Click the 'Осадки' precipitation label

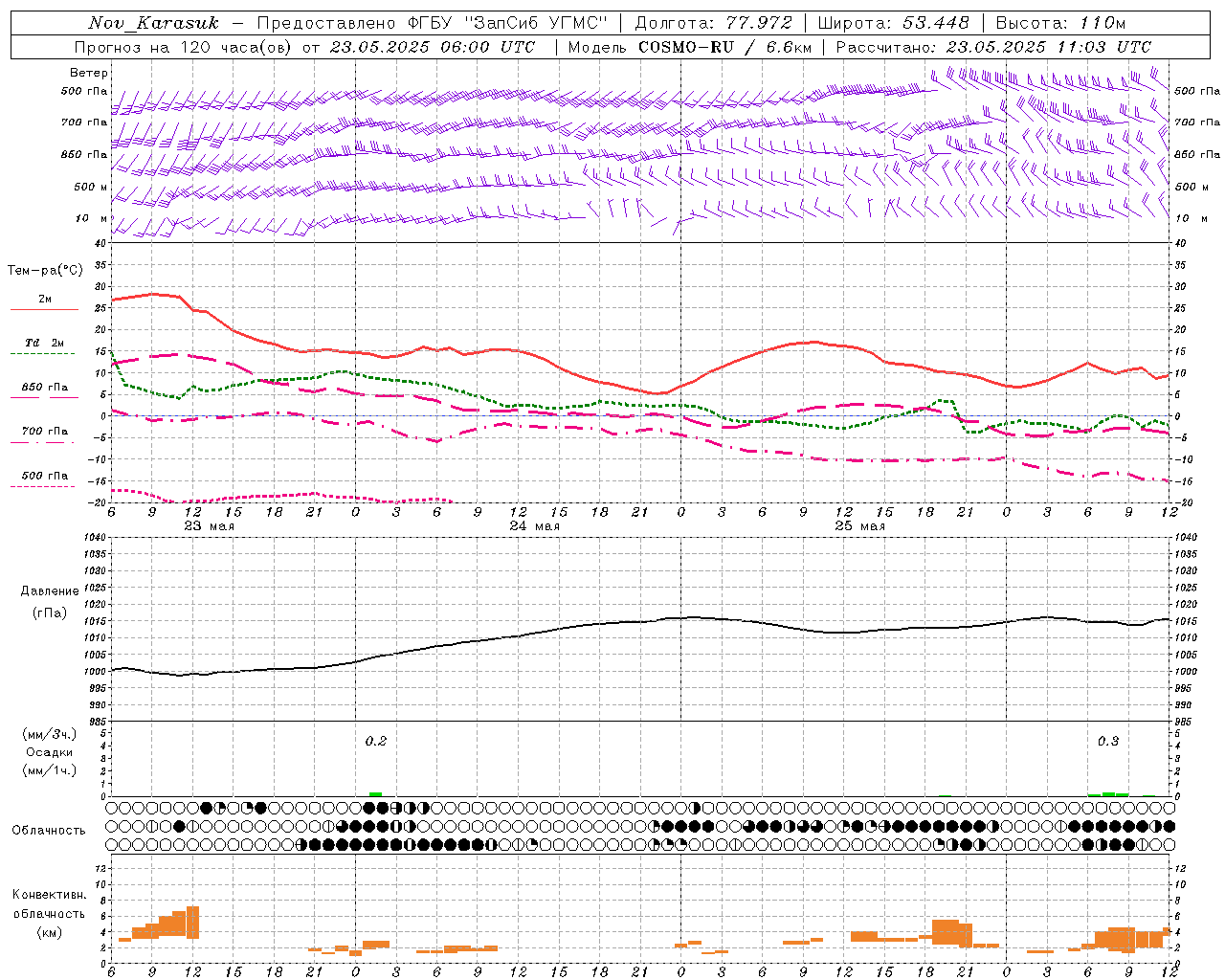[50, 752]
